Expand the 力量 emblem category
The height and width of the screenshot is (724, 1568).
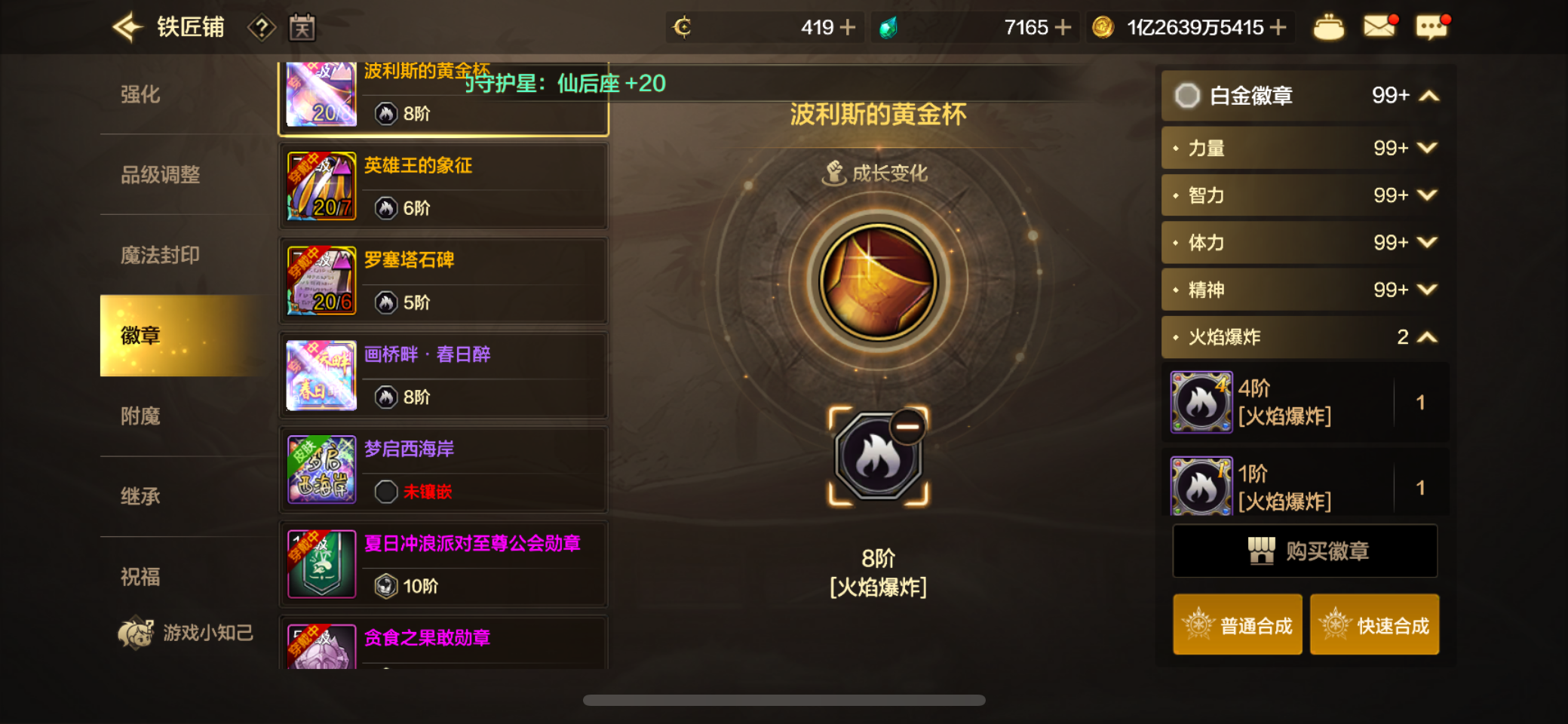(1301, 148)
